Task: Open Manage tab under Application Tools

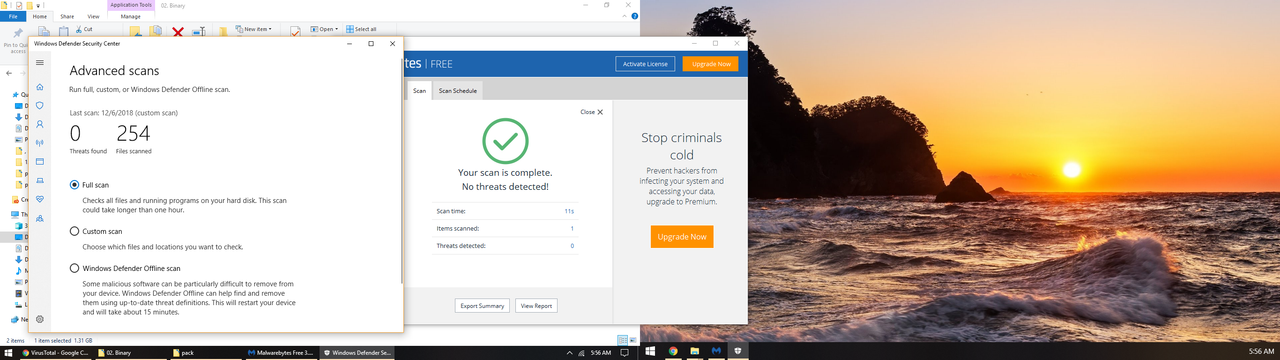Action: [x=131, y=17]
